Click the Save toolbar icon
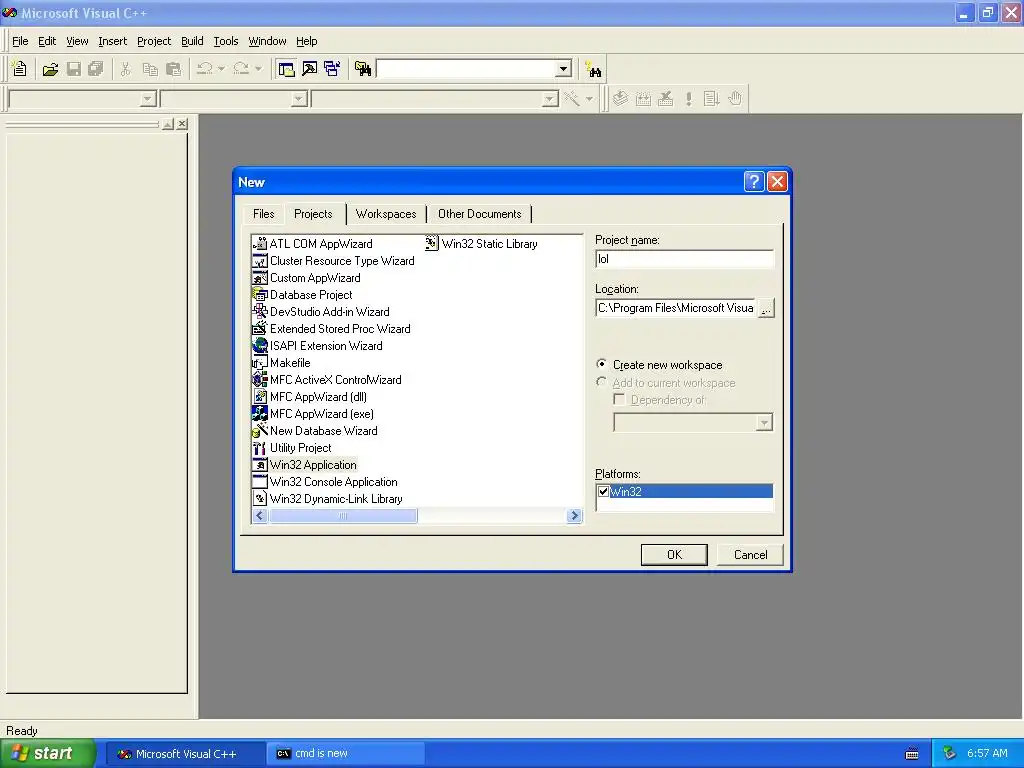 click(73, 69)
